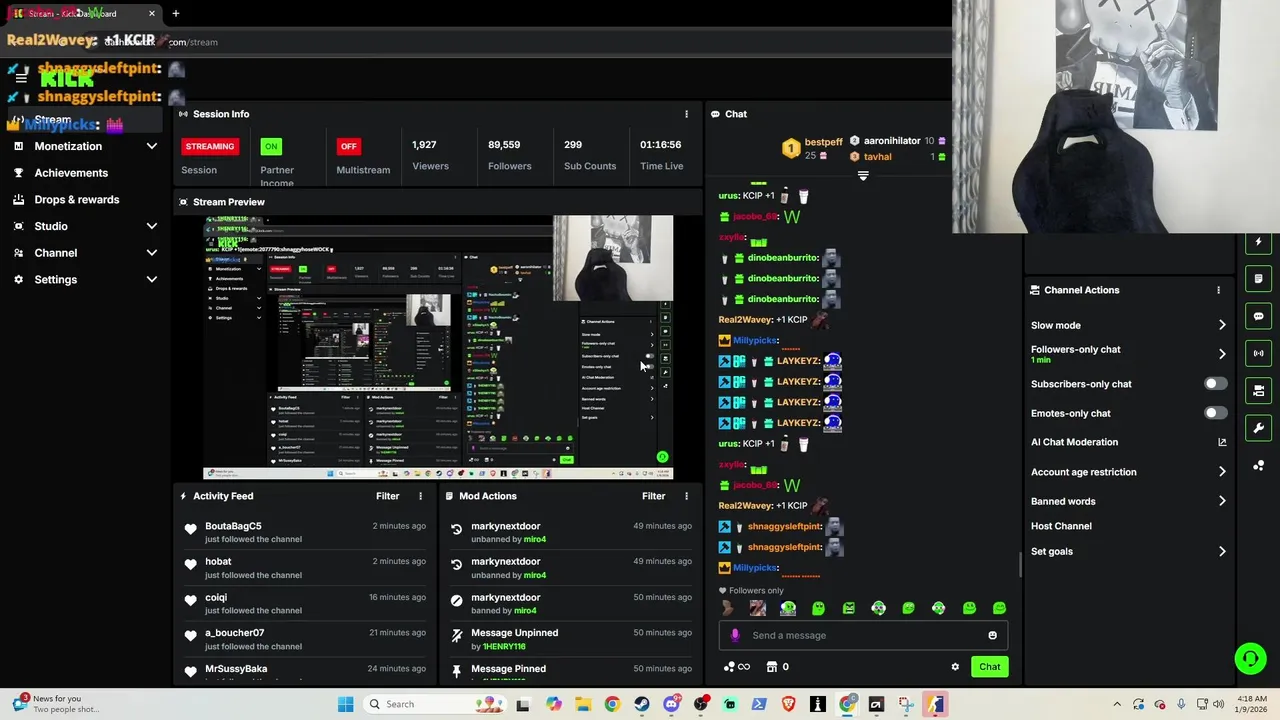Click the Multistream OFF badge
This screenshot has width=1280, height=720.
(x=348, y=146)
